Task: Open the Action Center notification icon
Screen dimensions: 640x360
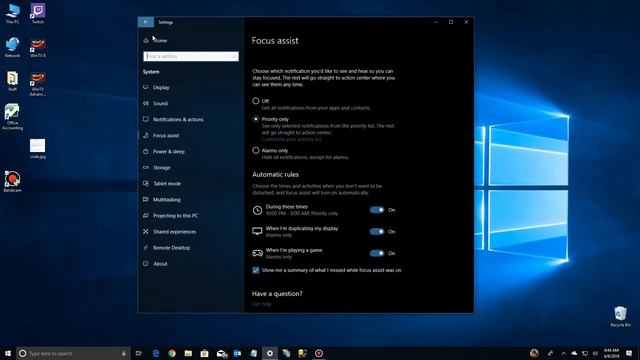Action: [x=629, y=353]
